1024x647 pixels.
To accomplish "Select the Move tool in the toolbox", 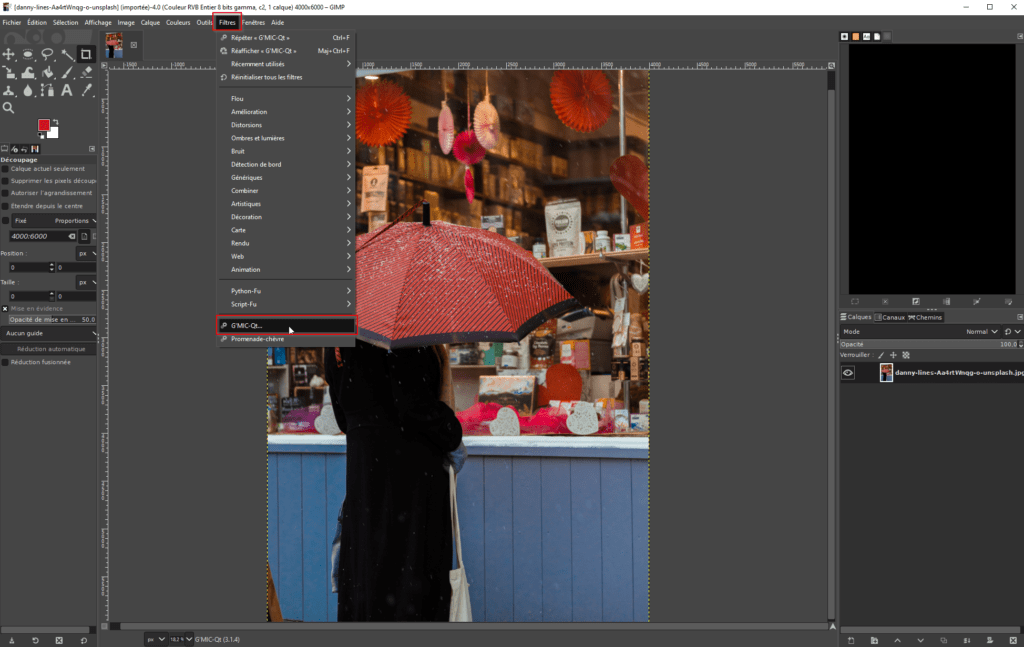I will [x=9, y=54].
